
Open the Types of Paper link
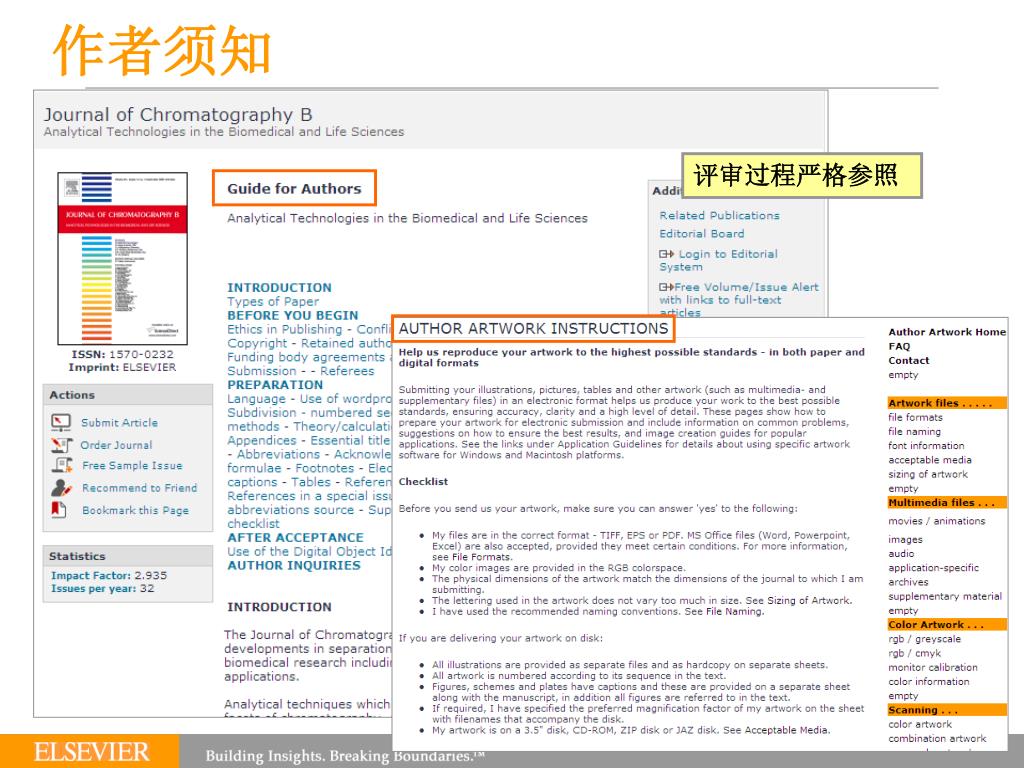coord(273,301)
